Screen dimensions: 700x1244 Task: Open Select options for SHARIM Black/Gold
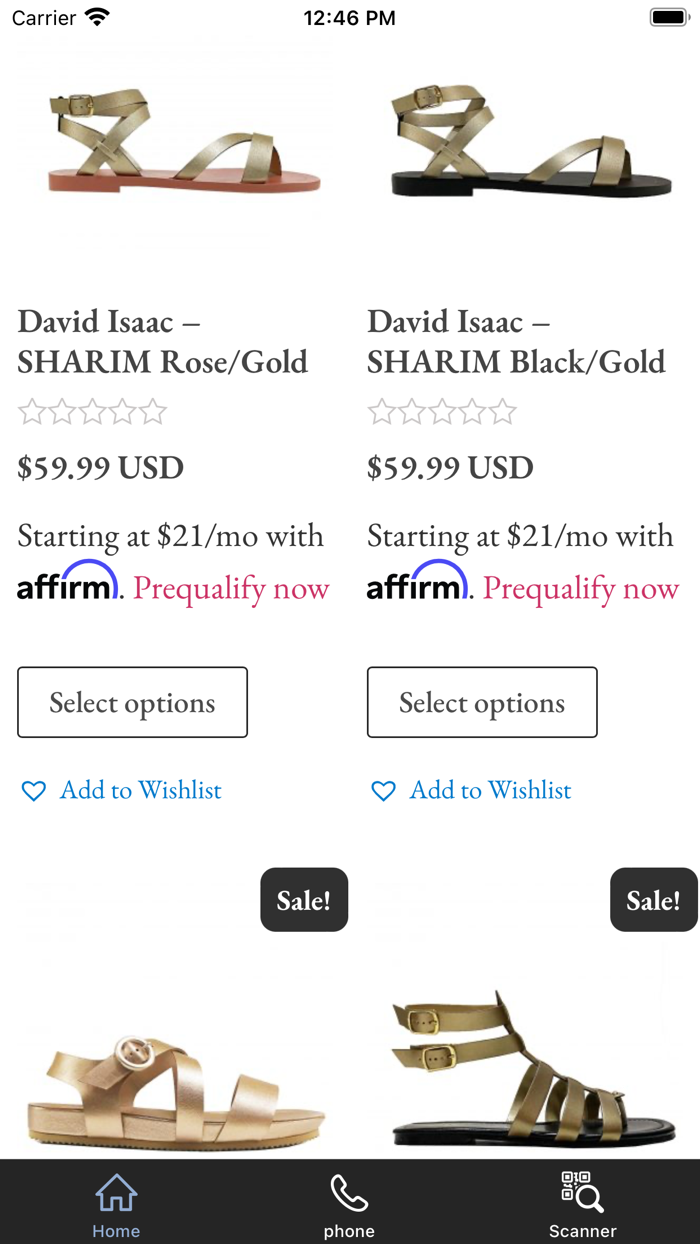click(482, 701)
